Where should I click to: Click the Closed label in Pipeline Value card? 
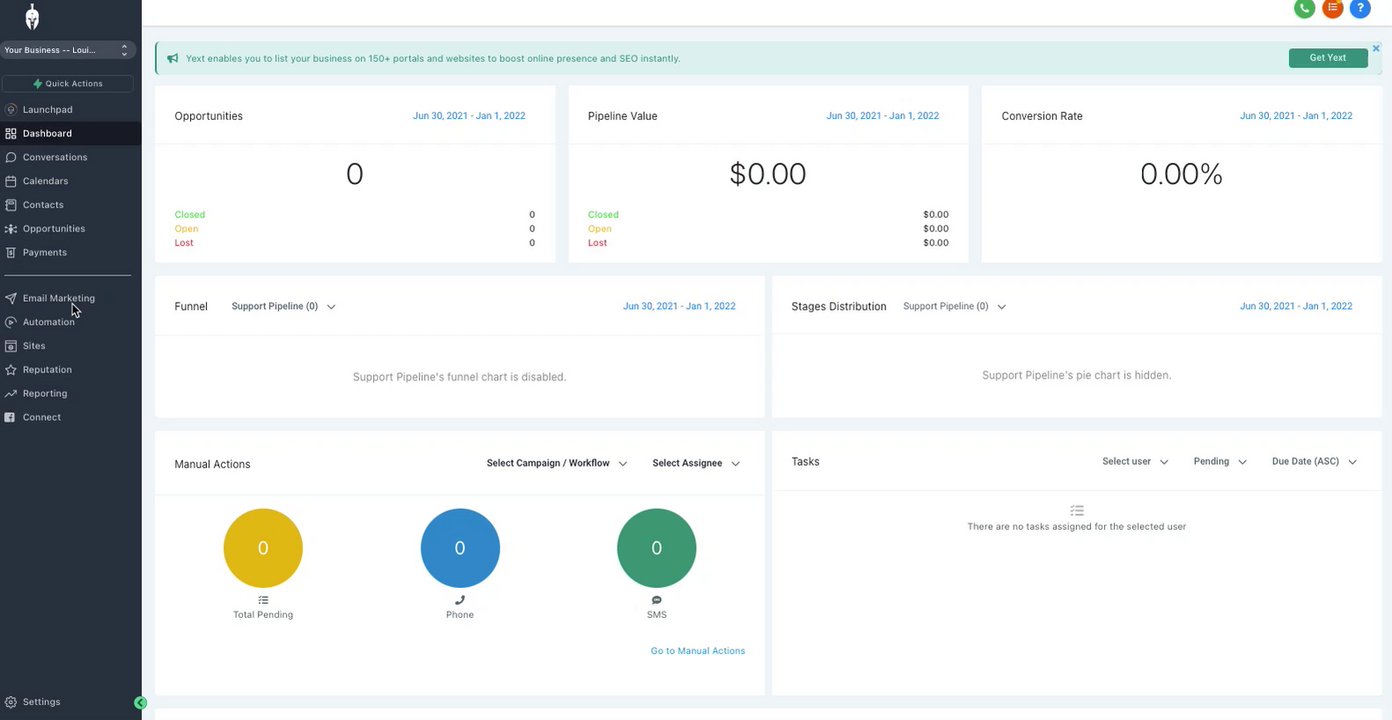click(x=603, y=215)
